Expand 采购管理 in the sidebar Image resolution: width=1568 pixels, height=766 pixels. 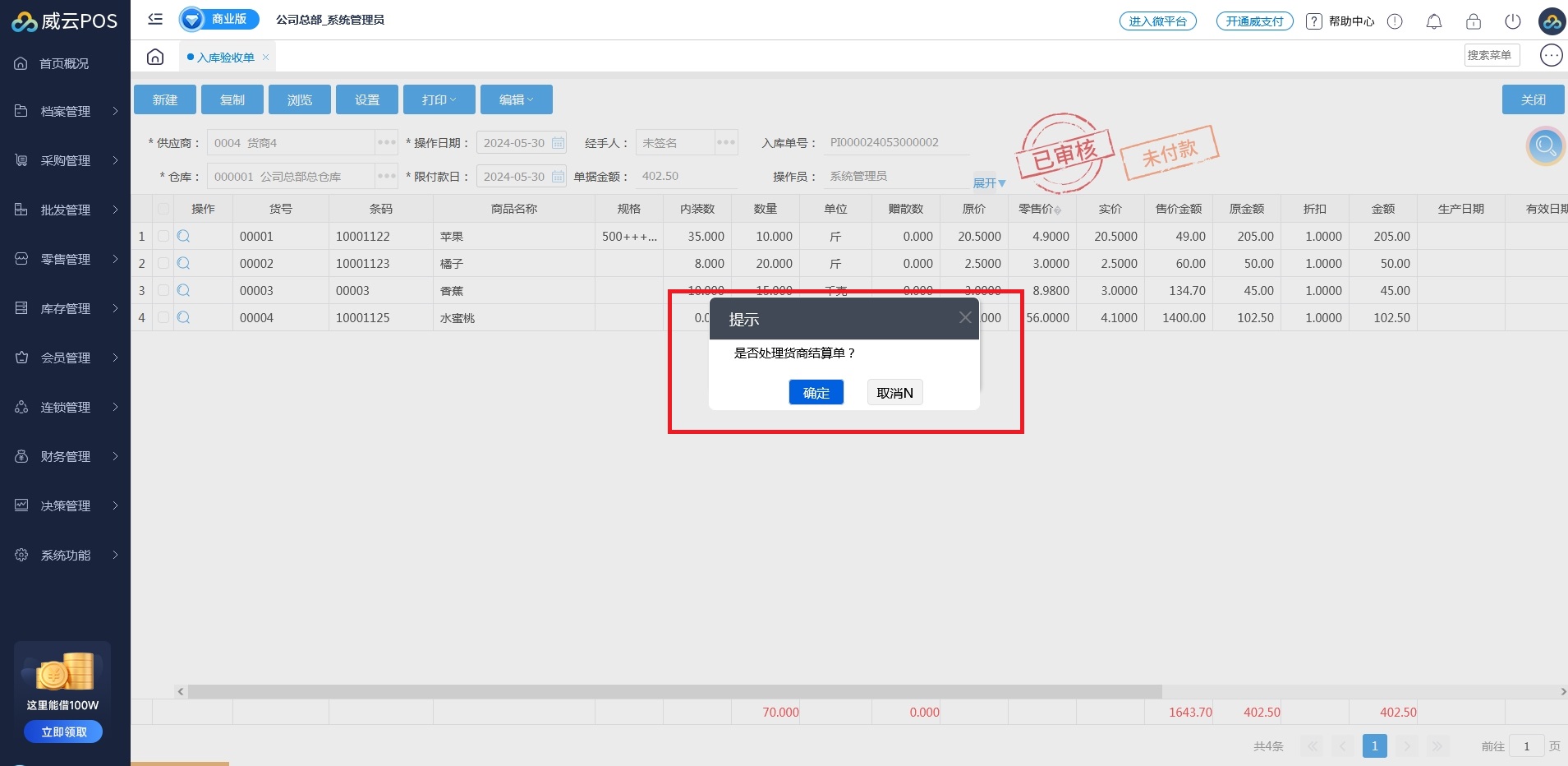(66, 160)
